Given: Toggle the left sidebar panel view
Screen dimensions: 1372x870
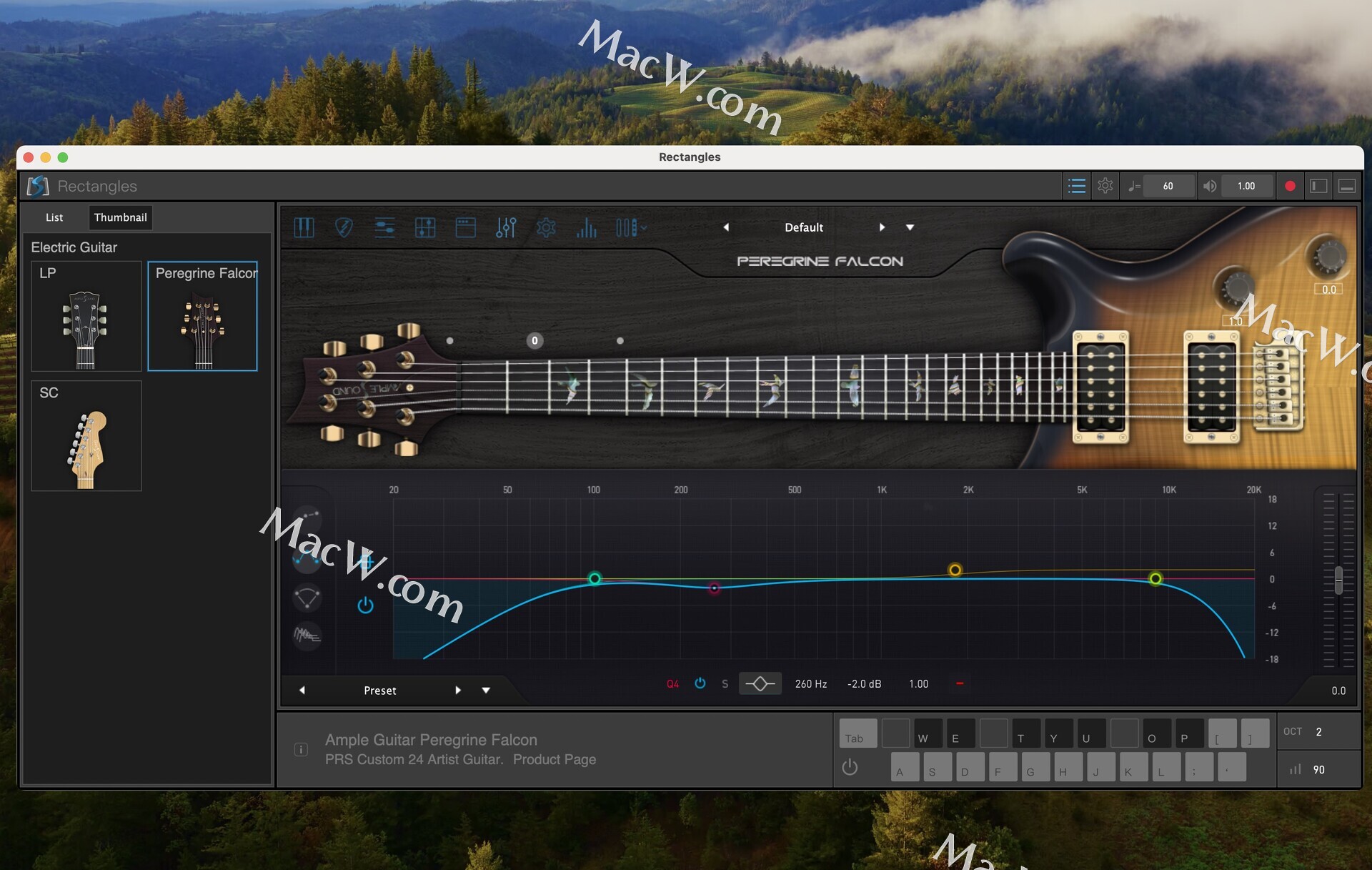Looking at the screenshot, I should pos(1318,186).
